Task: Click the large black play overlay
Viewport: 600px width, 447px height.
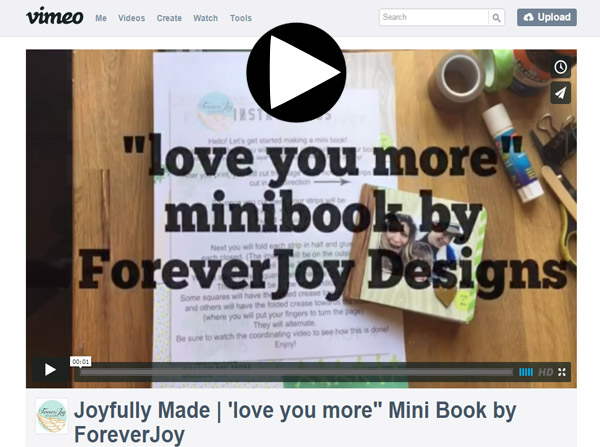Action: (x=296, y=72)
